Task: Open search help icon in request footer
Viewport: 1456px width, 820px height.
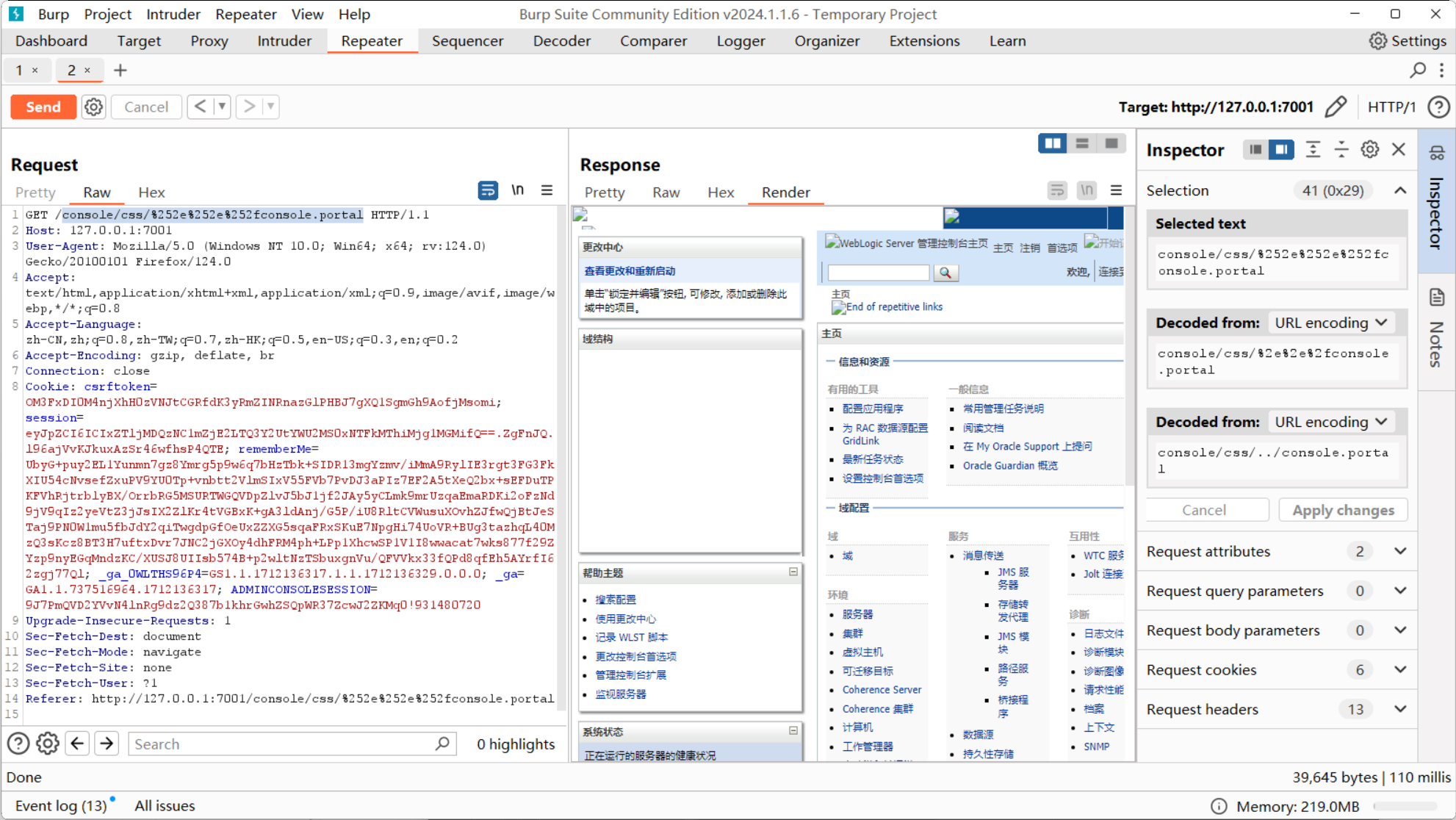Action: (18, 744)
